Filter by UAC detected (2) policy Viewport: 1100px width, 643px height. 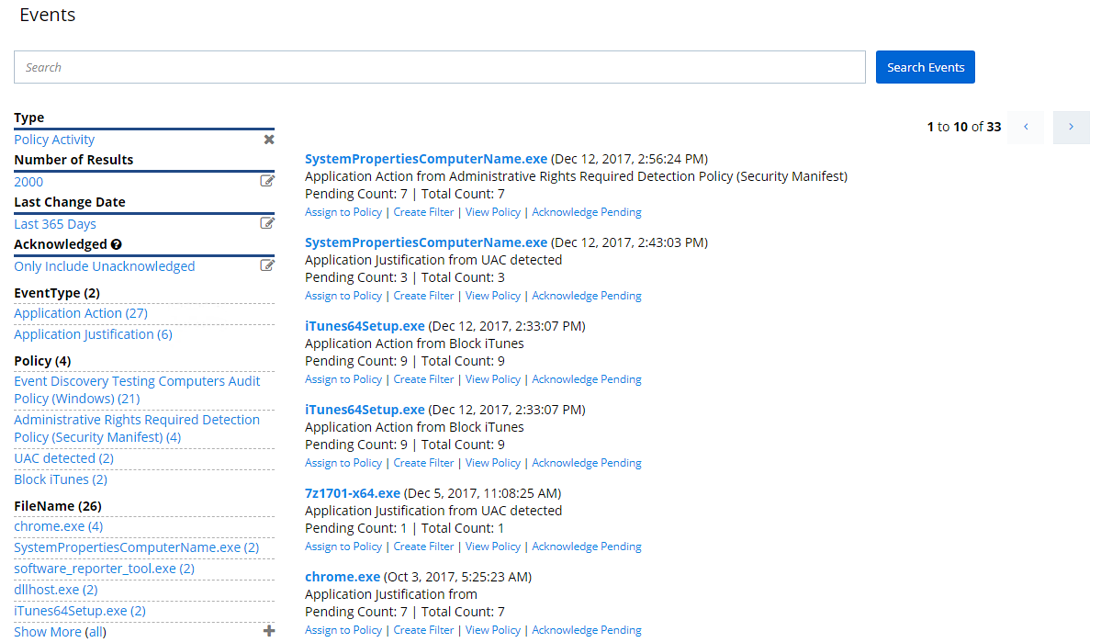[64, 459]
